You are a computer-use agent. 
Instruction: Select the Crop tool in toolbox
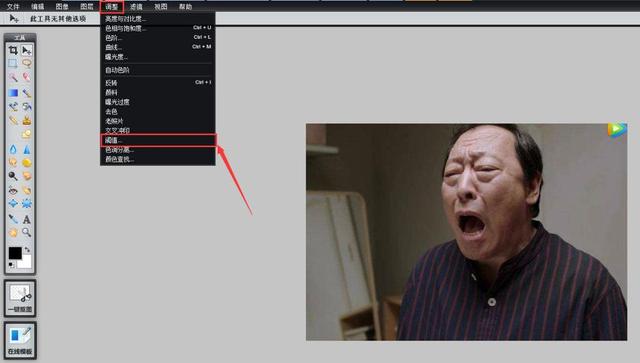tap(13, 51)
